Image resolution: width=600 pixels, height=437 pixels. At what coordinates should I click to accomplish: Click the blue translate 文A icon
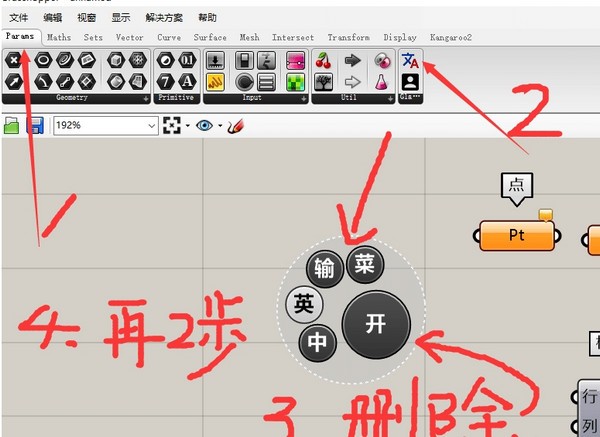coord(410,60)
